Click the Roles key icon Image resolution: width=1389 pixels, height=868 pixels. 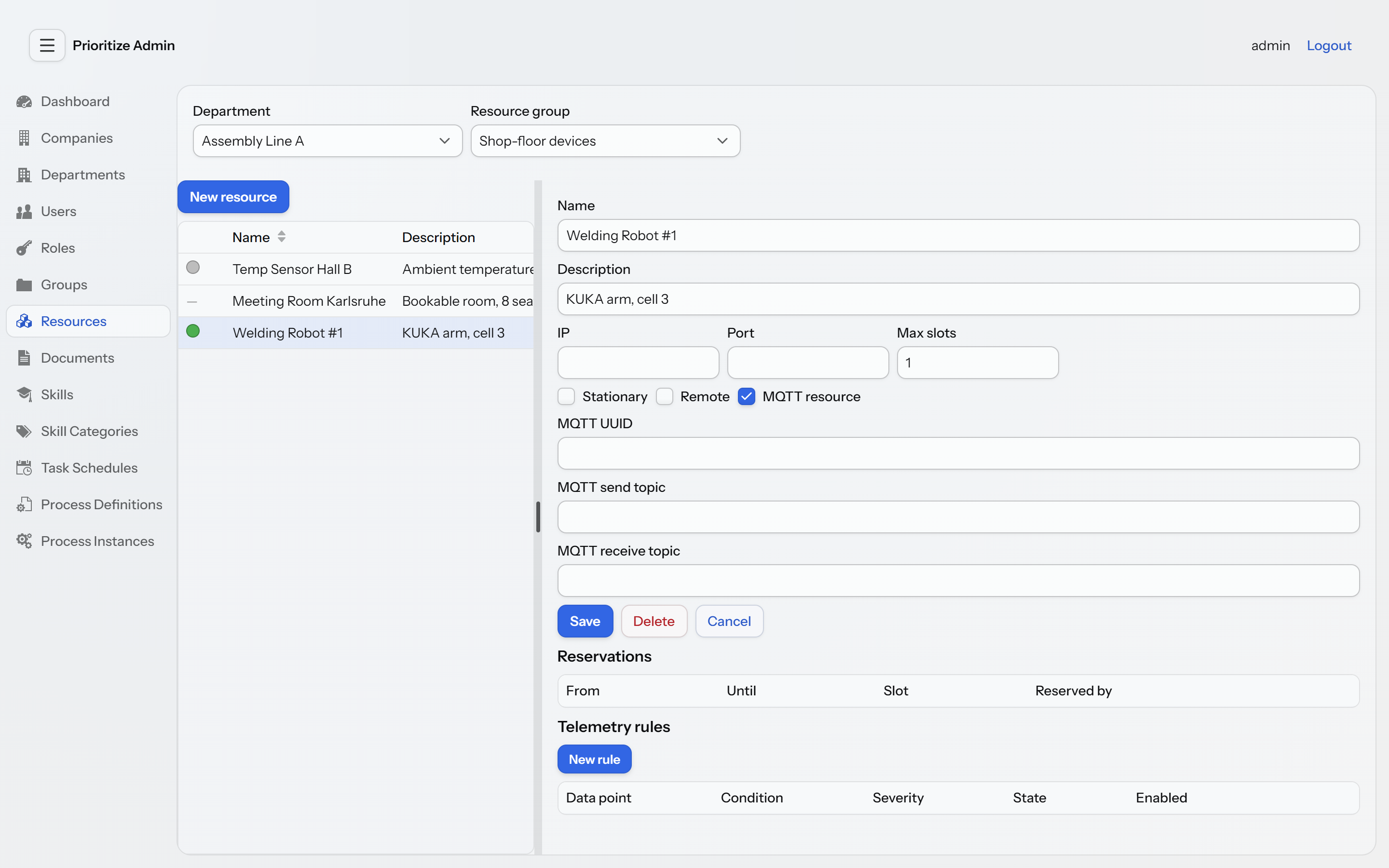[x=24, y=248]
